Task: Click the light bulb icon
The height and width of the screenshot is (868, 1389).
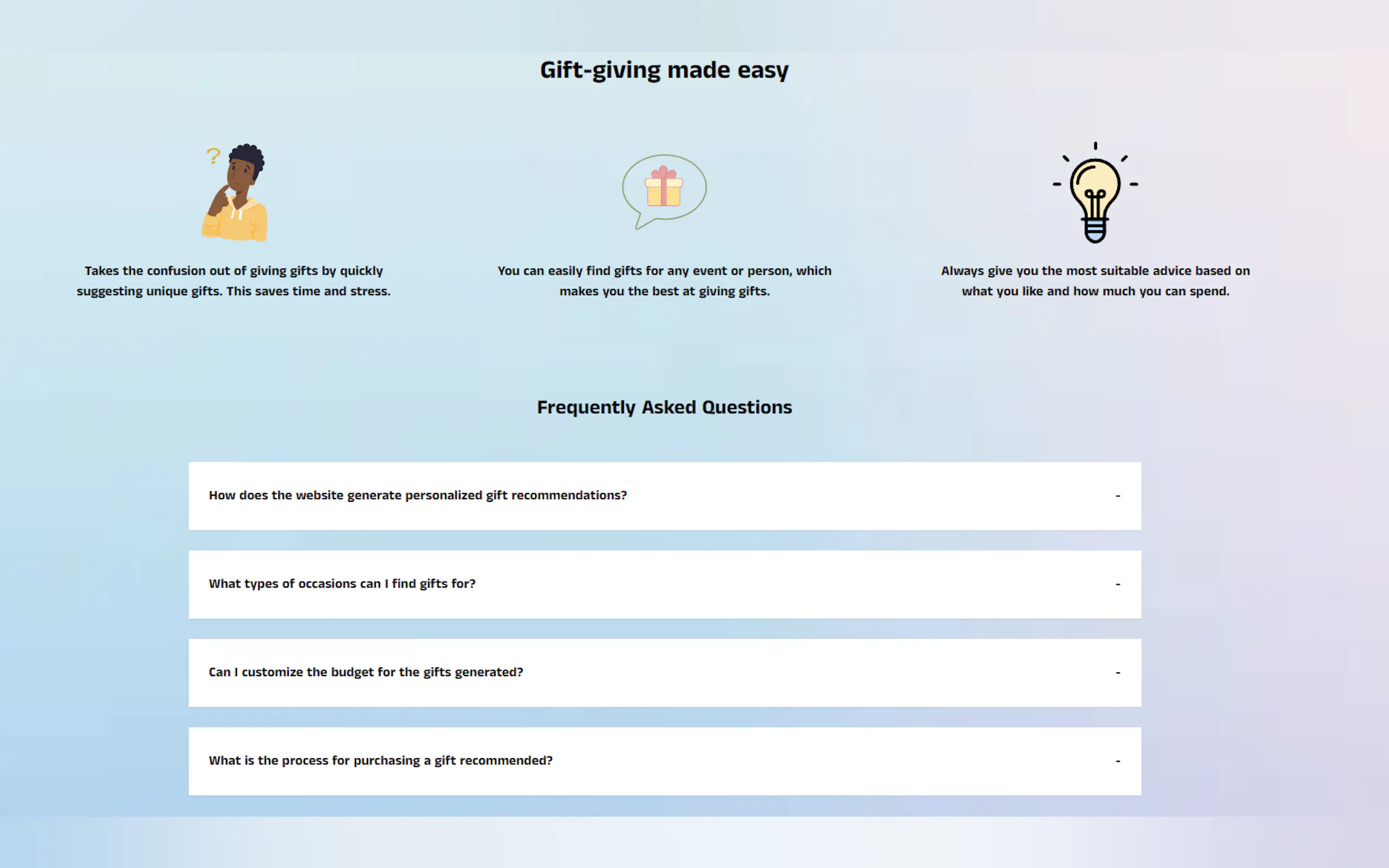Action: [x=1094, y=192]
